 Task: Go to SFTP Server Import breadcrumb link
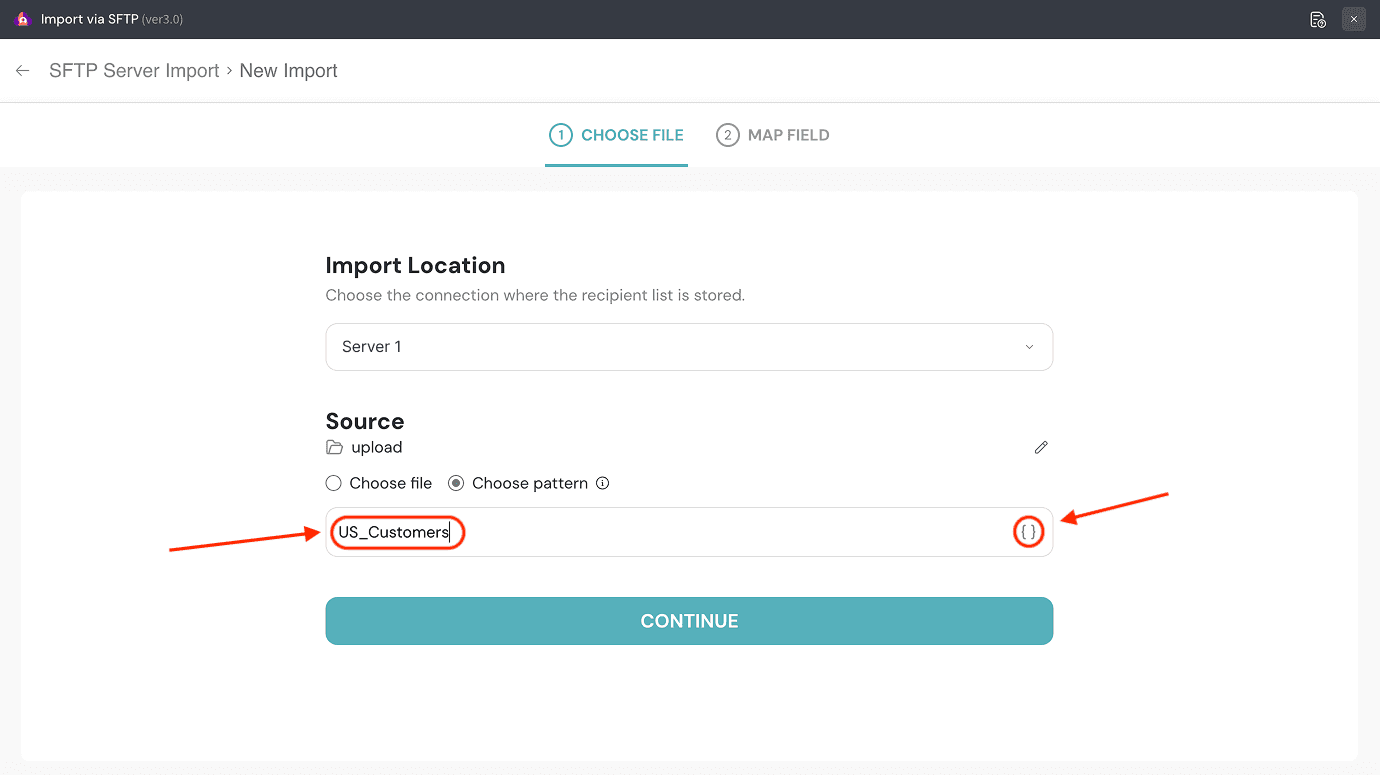pos(134,71)
